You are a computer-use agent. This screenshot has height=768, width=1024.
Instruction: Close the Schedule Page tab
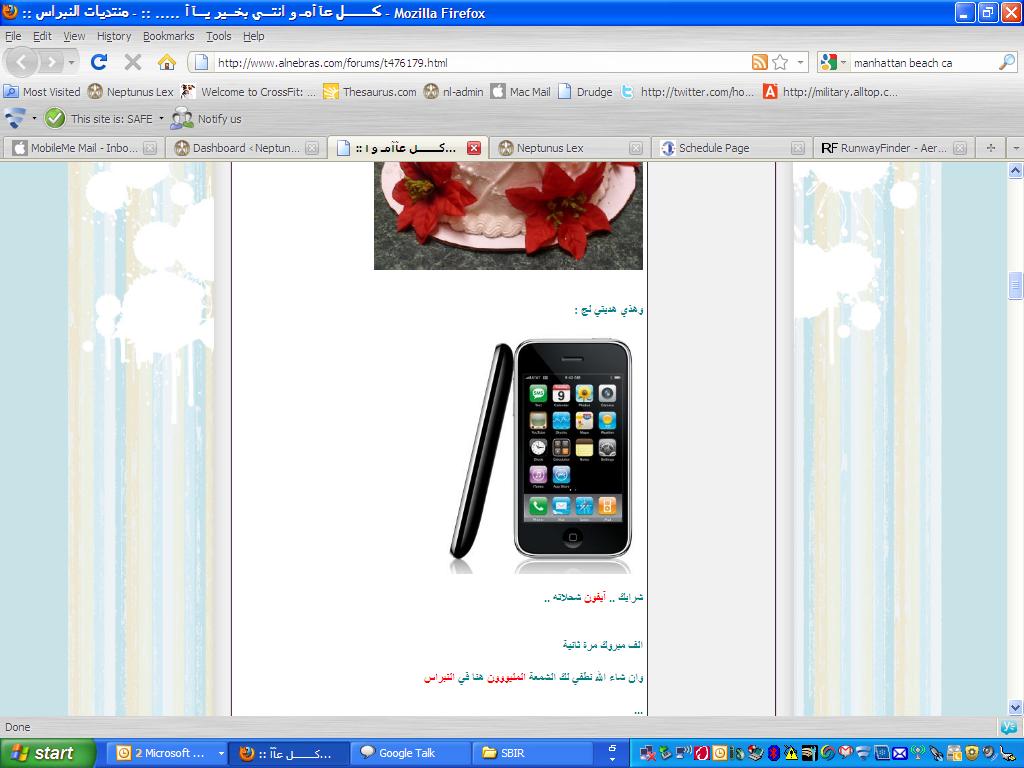797,148
